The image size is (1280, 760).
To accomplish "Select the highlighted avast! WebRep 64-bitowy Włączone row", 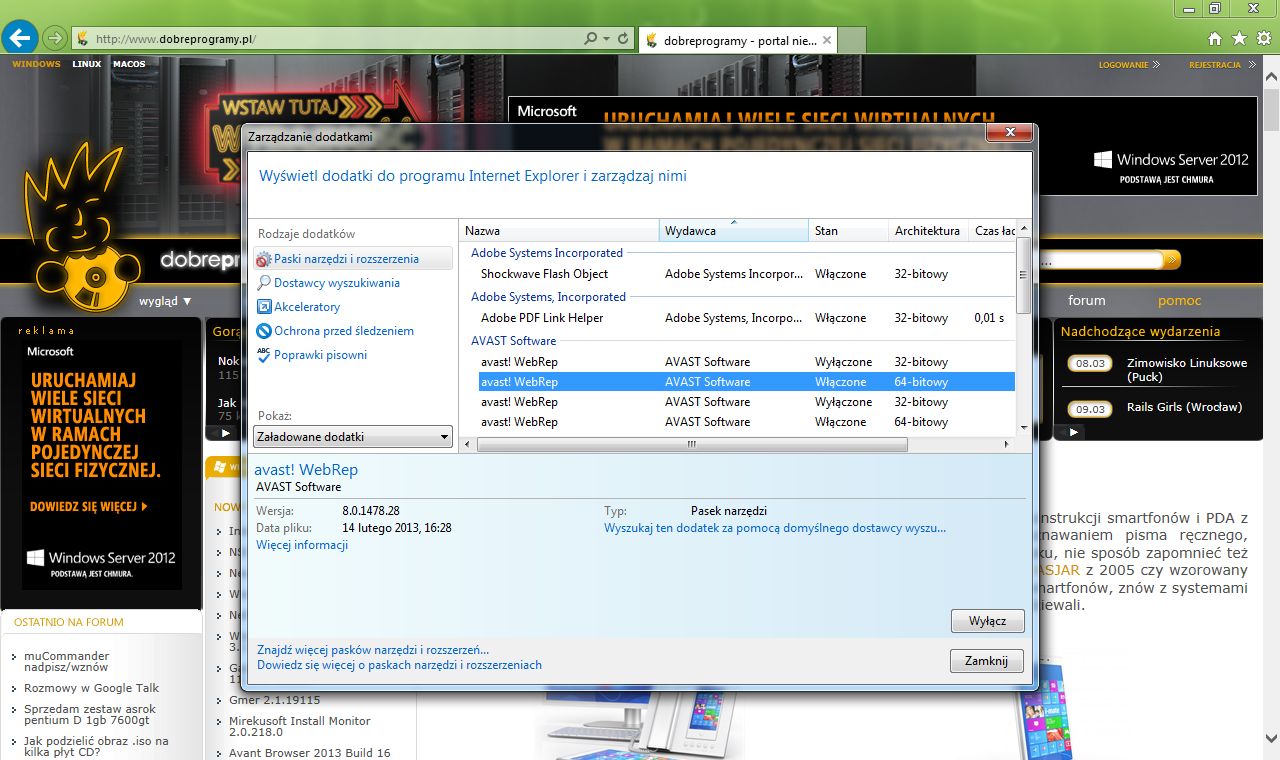I will point(747,382).
